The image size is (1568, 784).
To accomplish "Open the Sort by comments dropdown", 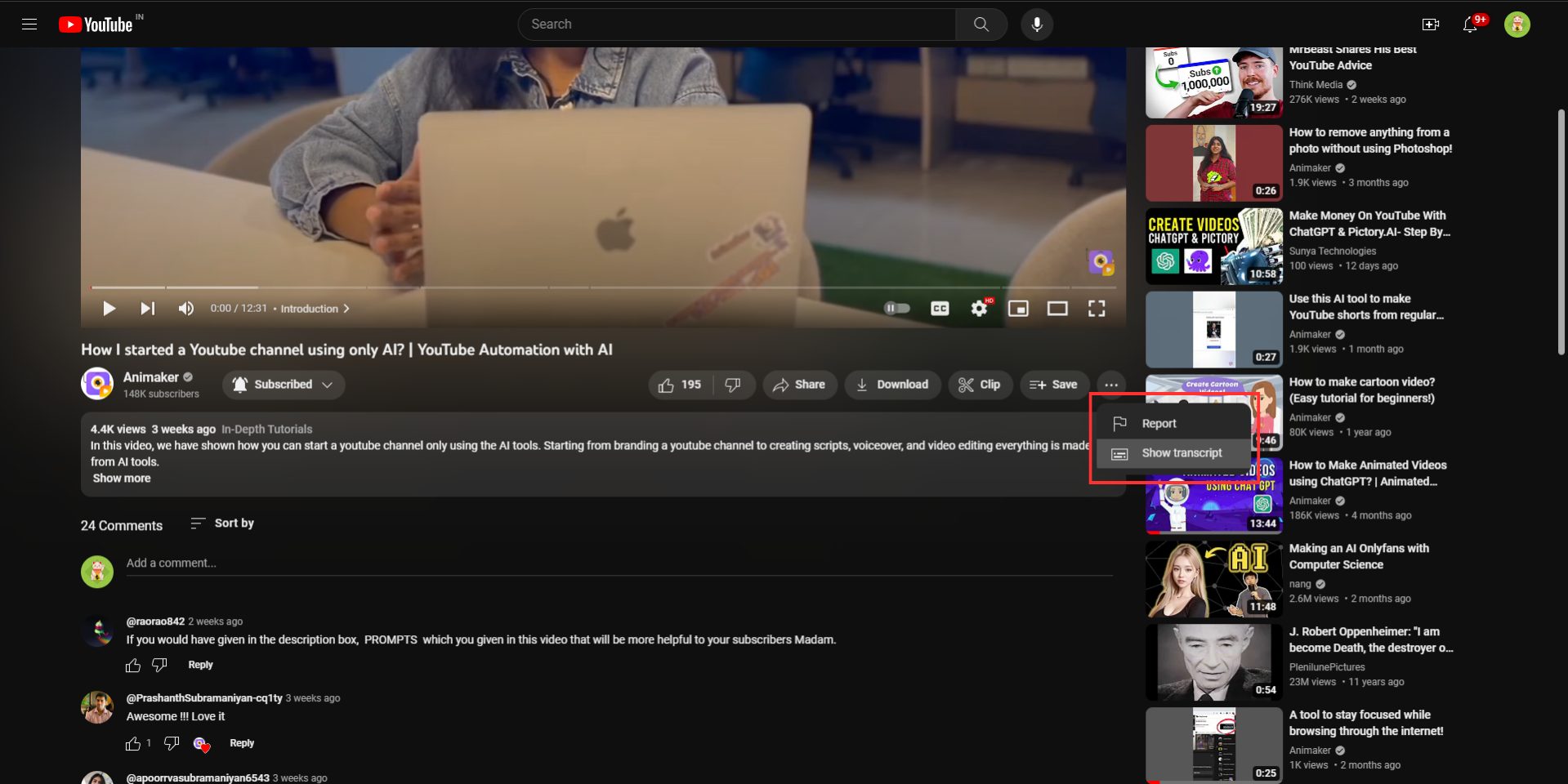I will coord(221,523).
